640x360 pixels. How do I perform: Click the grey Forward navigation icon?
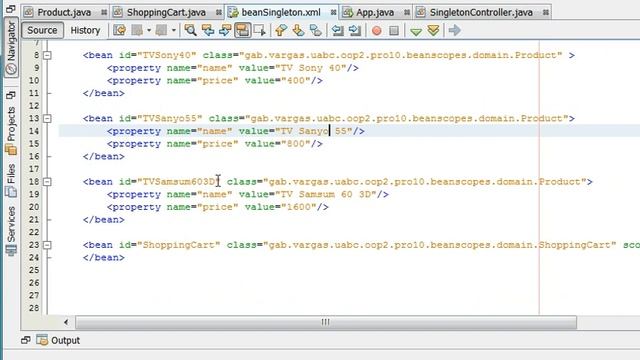click(x=161, y=30)
